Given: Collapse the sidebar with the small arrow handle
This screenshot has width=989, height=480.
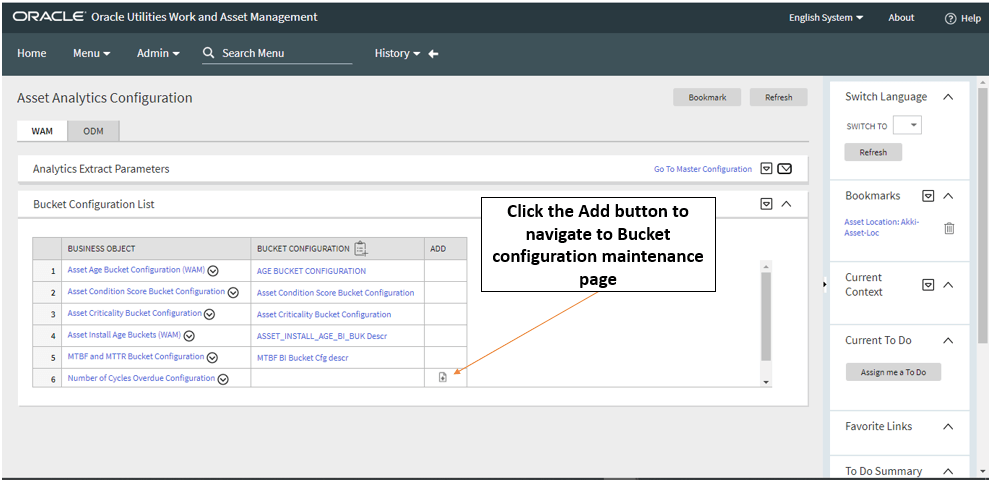Looking at the screenshot, I should (x=824, y=285).
